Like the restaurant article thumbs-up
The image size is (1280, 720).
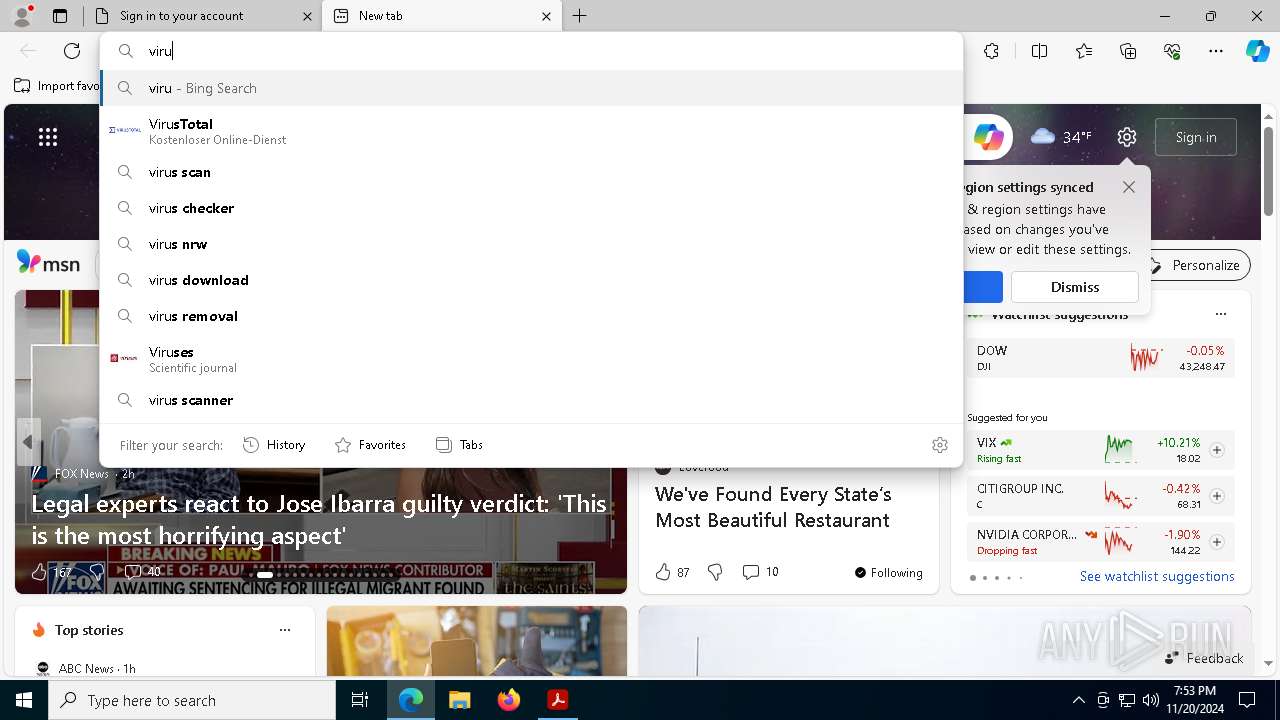click(663, 572)
